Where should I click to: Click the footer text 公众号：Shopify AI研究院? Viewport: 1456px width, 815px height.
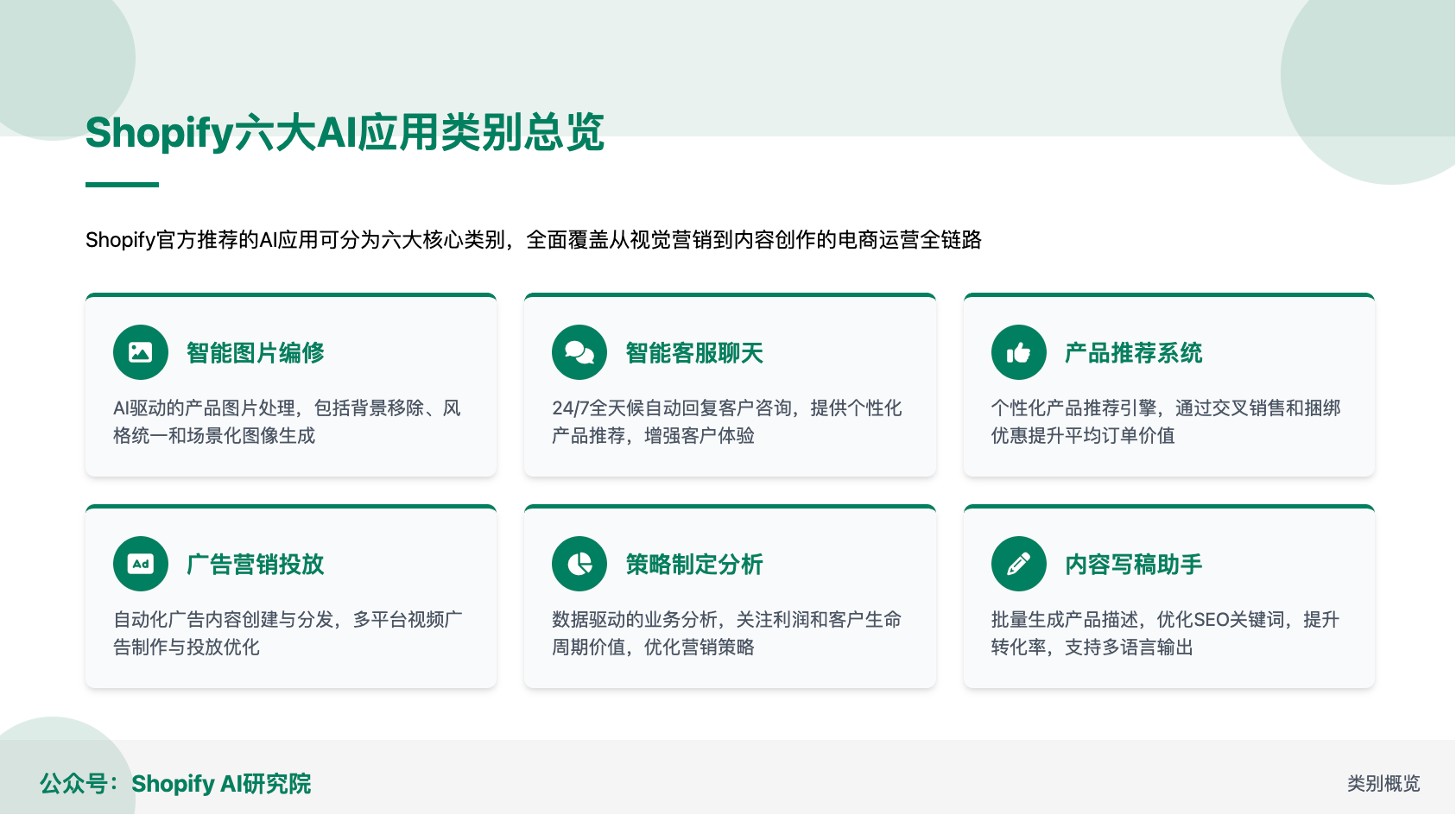175,783
